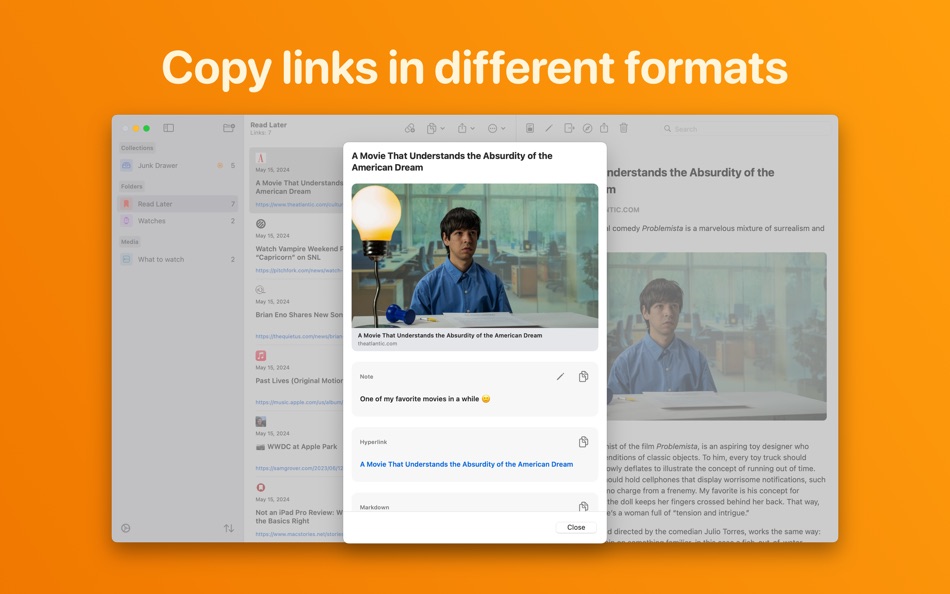Select the WWDC at Apple Park entry
The image size is (950, 594).
click(296, 445)
